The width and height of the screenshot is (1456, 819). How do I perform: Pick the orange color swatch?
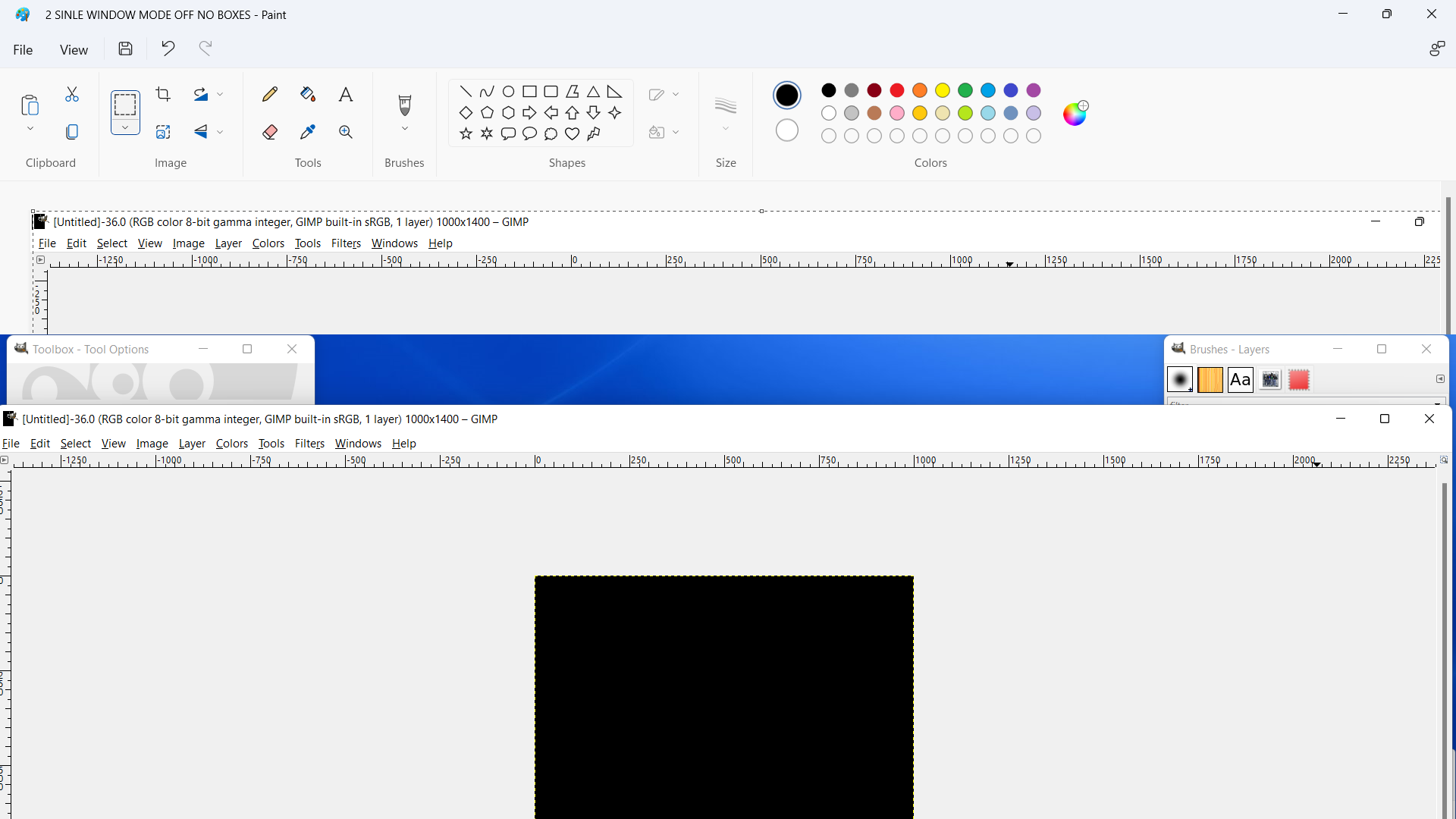tap(920, 90)
